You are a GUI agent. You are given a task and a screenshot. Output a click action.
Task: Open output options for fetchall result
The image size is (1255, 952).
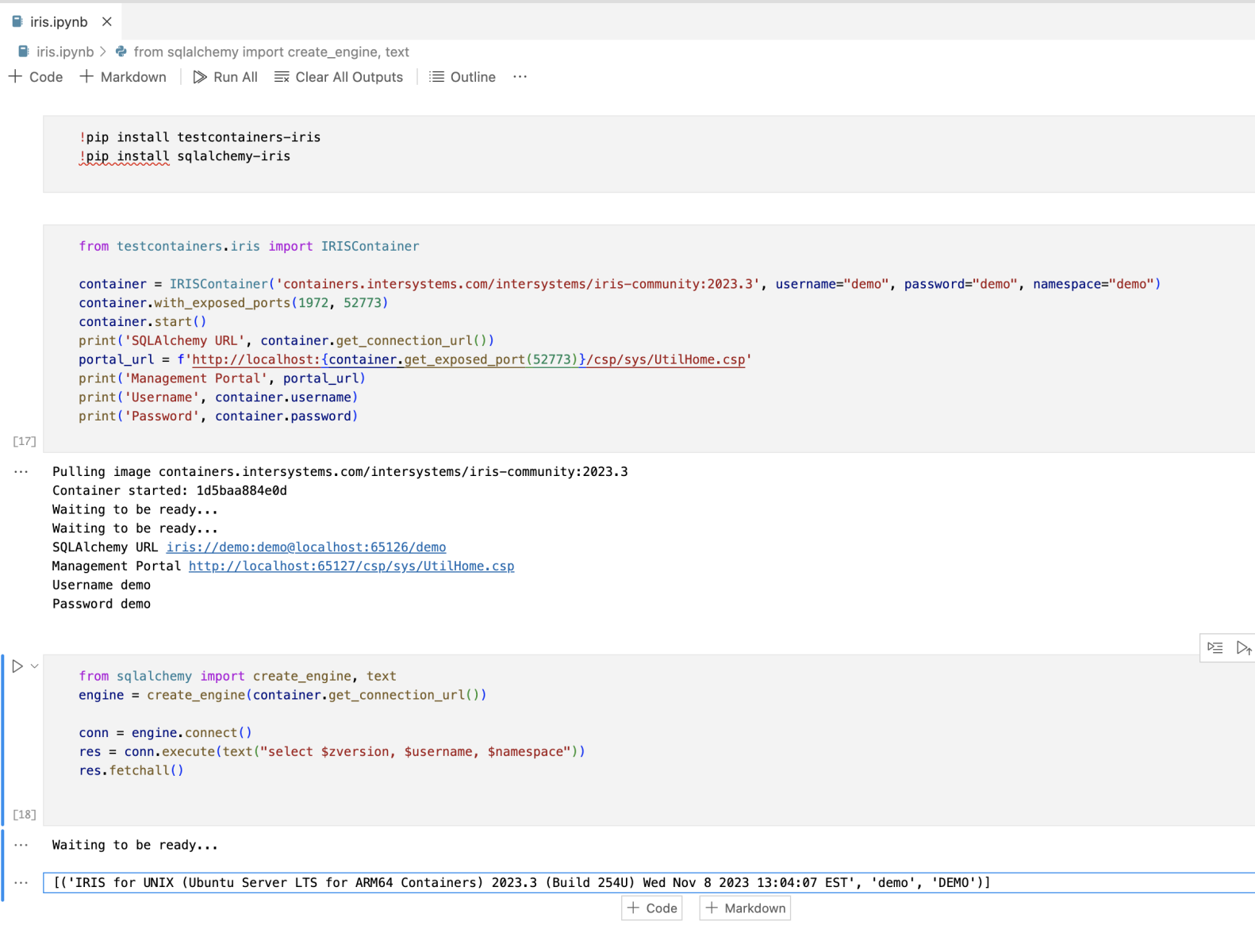coord(21,883)
